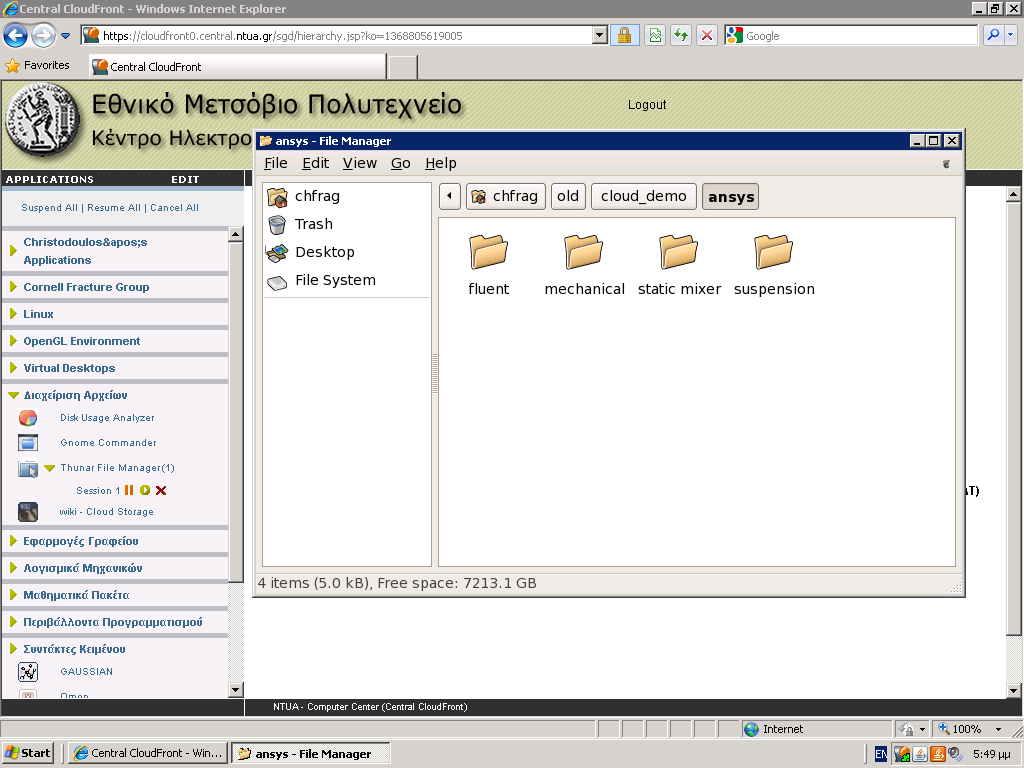Open the View menu in File Manager
The height and width of the screenshot is (768, 1024).
click(x=359, y=163)
